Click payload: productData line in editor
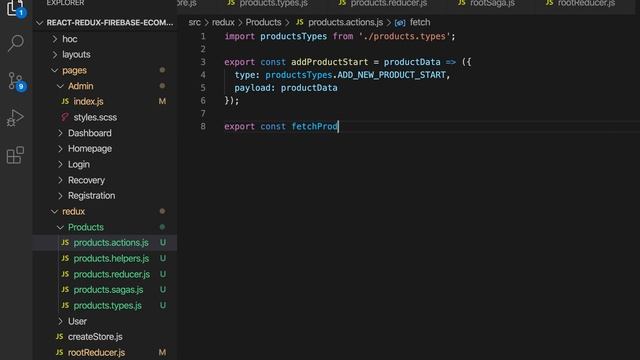Screen dimensions: 640x360 coord(286,88)
